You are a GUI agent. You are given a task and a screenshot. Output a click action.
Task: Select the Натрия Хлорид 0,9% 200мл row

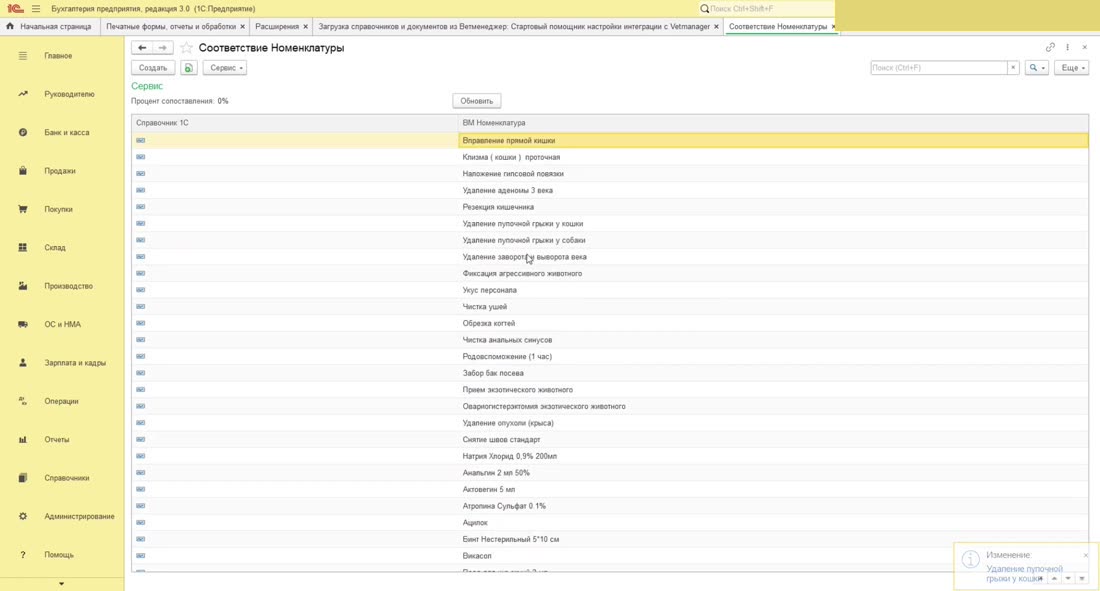[x=610, y=456]
